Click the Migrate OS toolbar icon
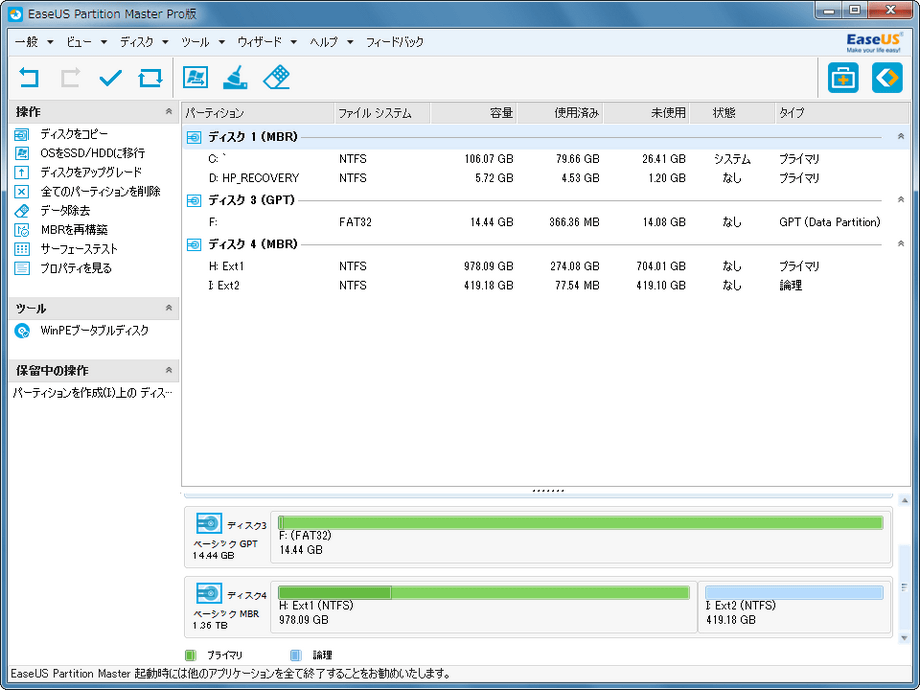 tap(195, 77)
